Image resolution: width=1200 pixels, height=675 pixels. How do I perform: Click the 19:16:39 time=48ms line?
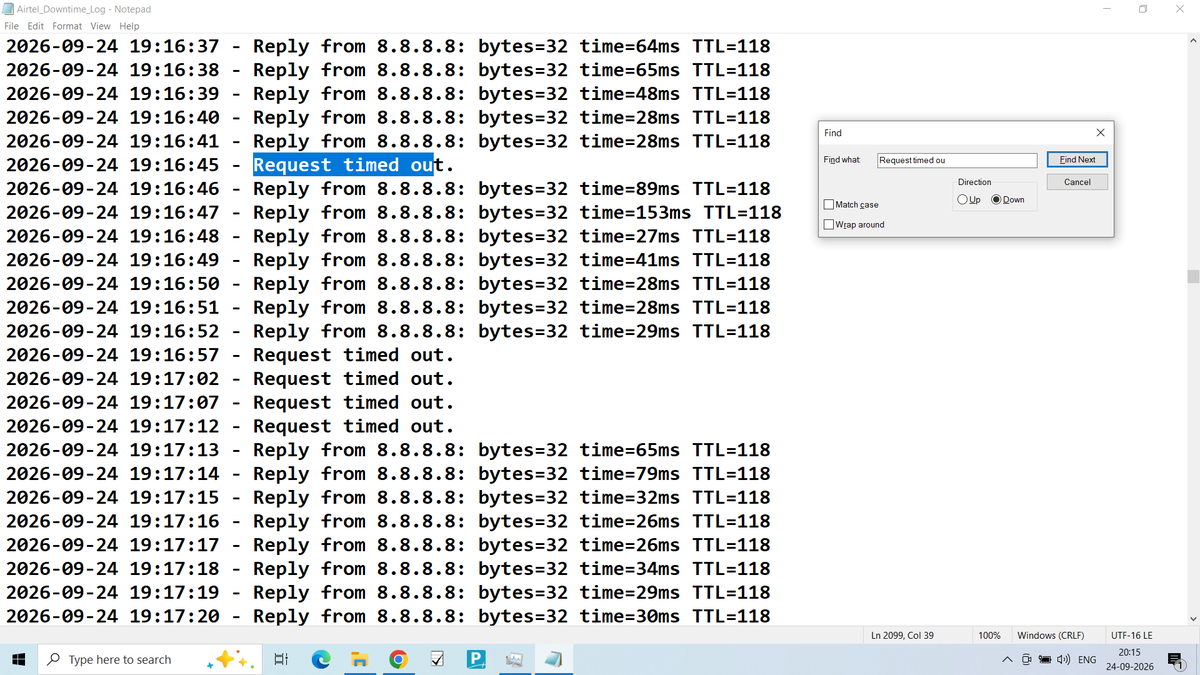point(388,94)
